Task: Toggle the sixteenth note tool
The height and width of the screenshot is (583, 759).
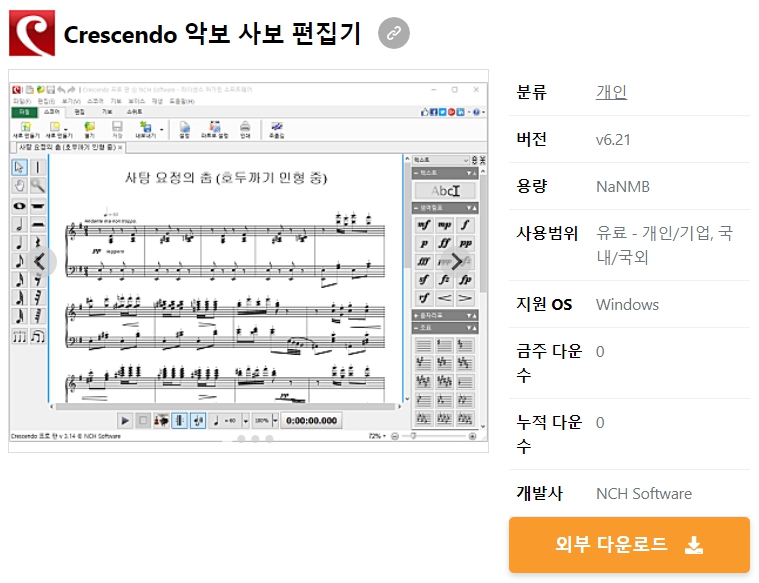Action: click(19, 280)
